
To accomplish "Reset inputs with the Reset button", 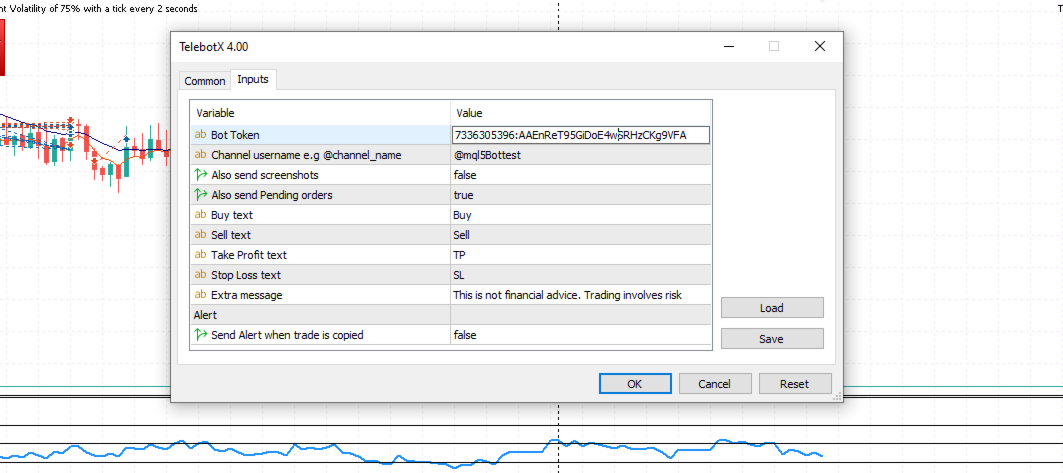I will [x=795, y=384].
